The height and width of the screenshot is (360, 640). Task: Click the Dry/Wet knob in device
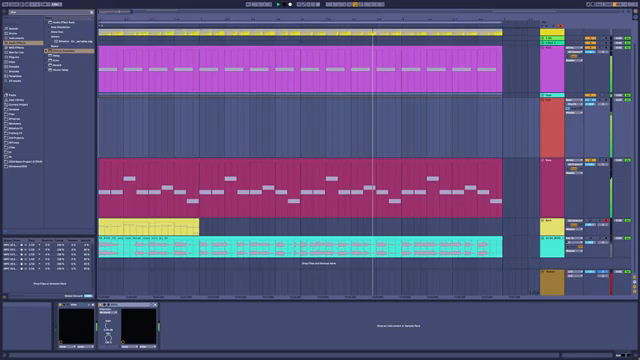tap(108, 338)
